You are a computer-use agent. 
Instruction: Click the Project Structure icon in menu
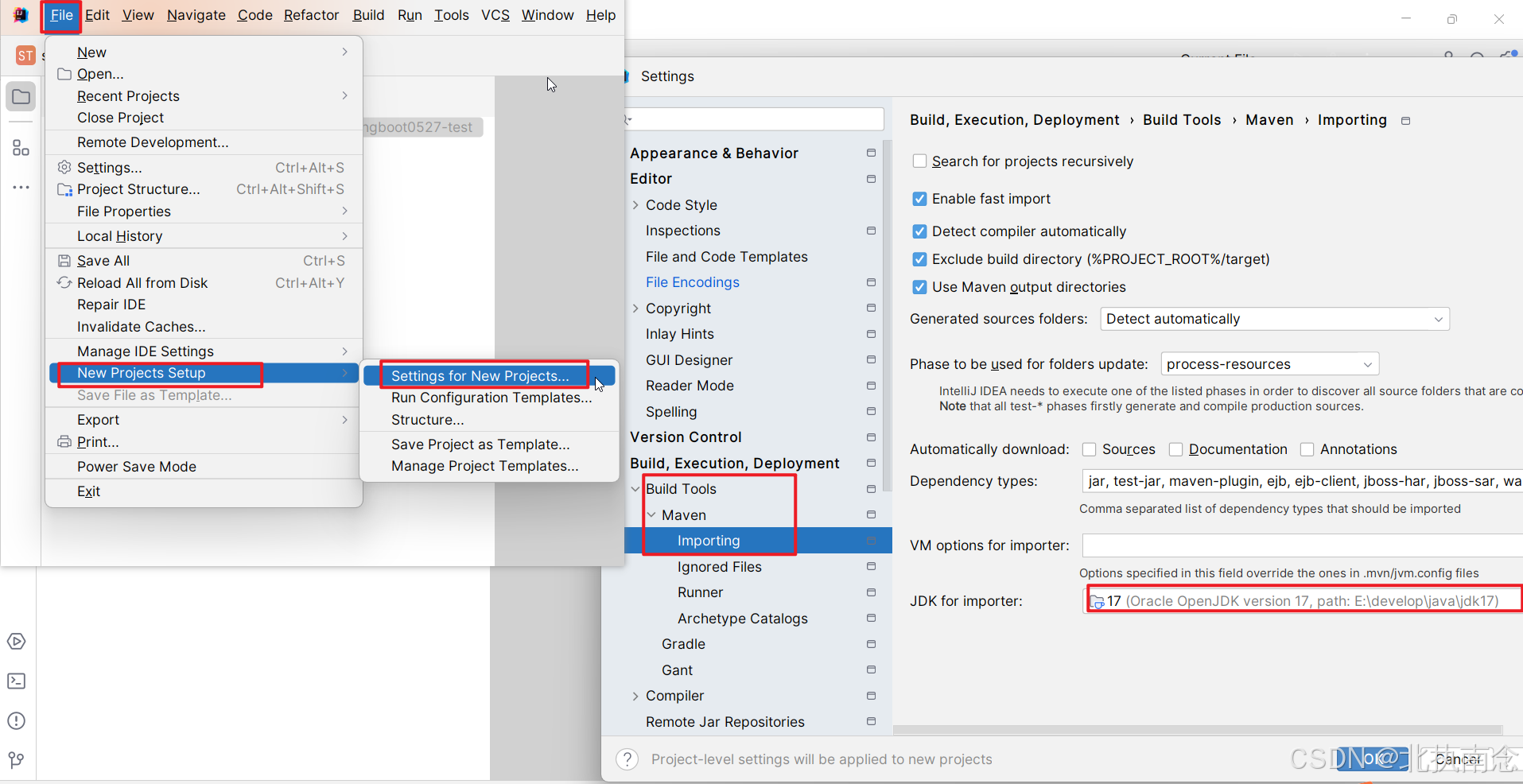pyautogui.click(x=64, y=189)
